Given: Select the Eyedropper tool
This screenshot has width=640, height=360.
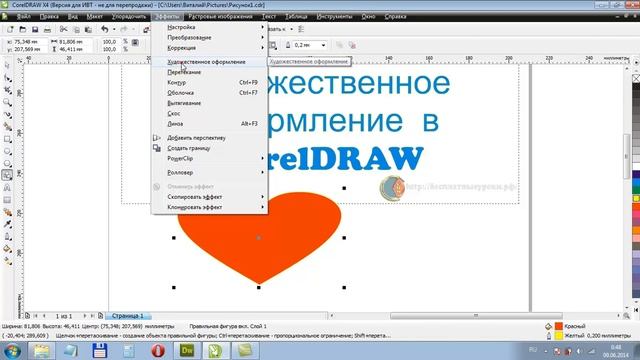Looking at the screenshot, I should click(7, 224).
